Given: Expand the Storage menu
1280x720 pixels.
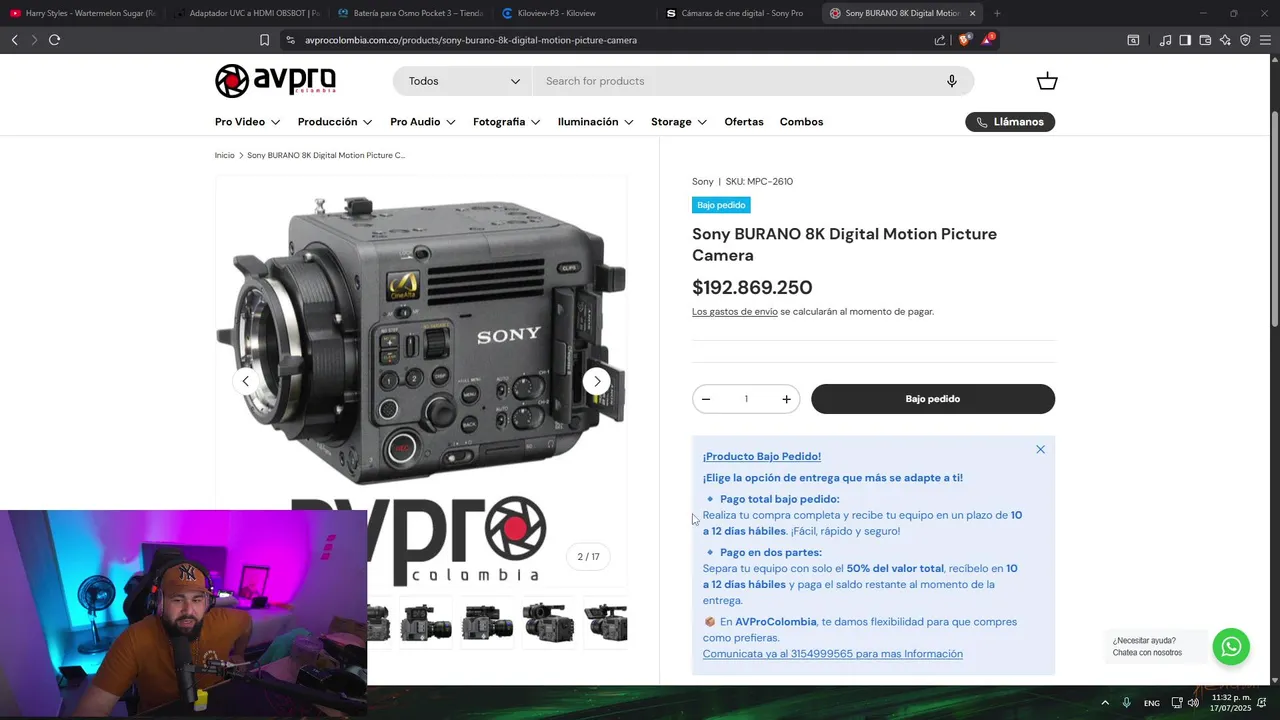Looking at the screenshot, I should click(679, 122).
